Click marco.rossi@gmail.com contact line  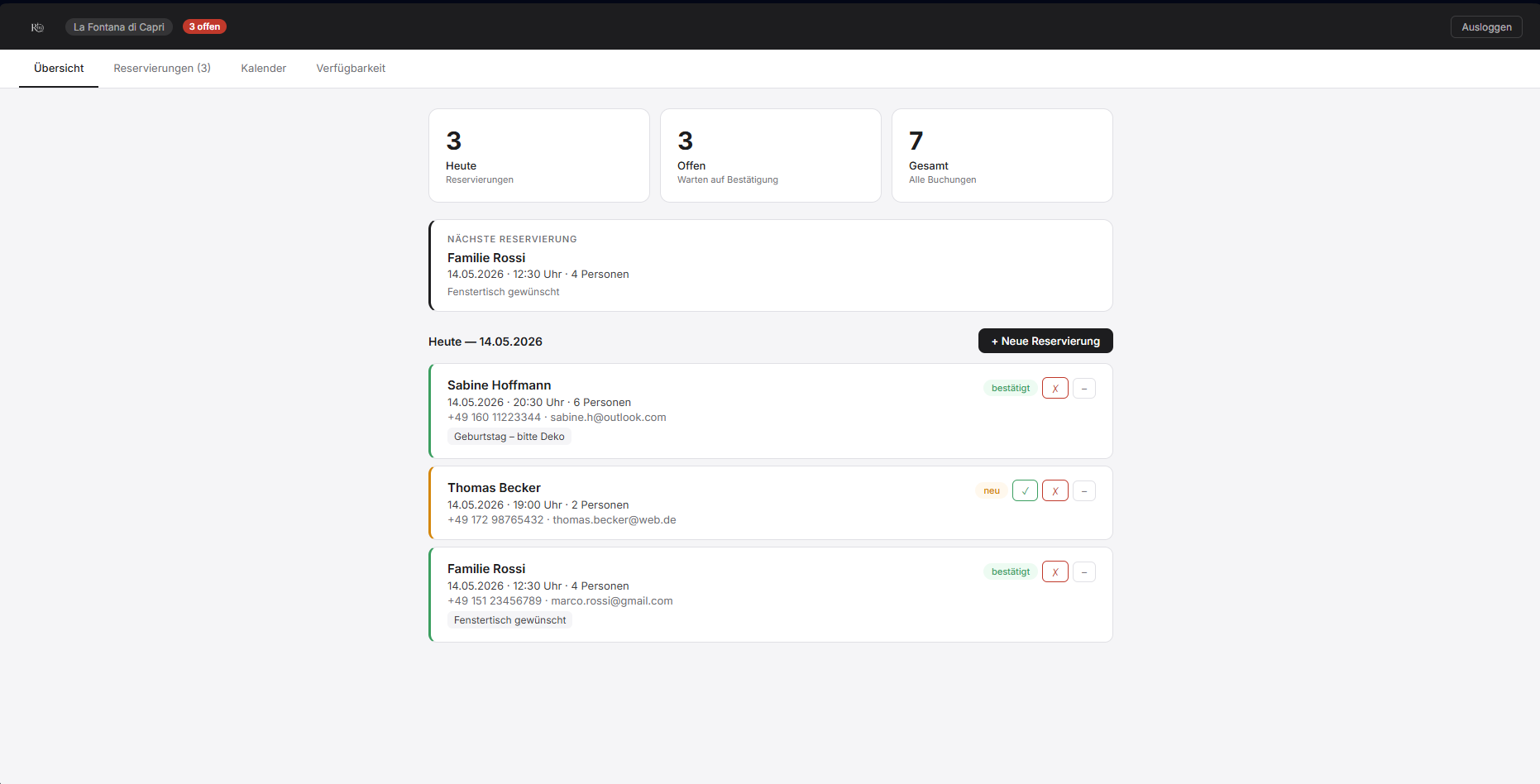[560, 601]
